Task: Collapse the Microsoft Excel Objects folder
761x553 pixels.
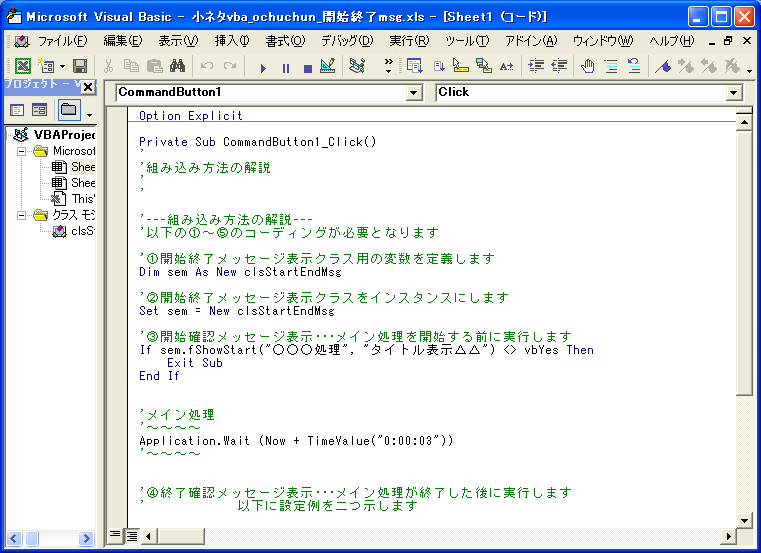Action: click(x=21, y=151)
